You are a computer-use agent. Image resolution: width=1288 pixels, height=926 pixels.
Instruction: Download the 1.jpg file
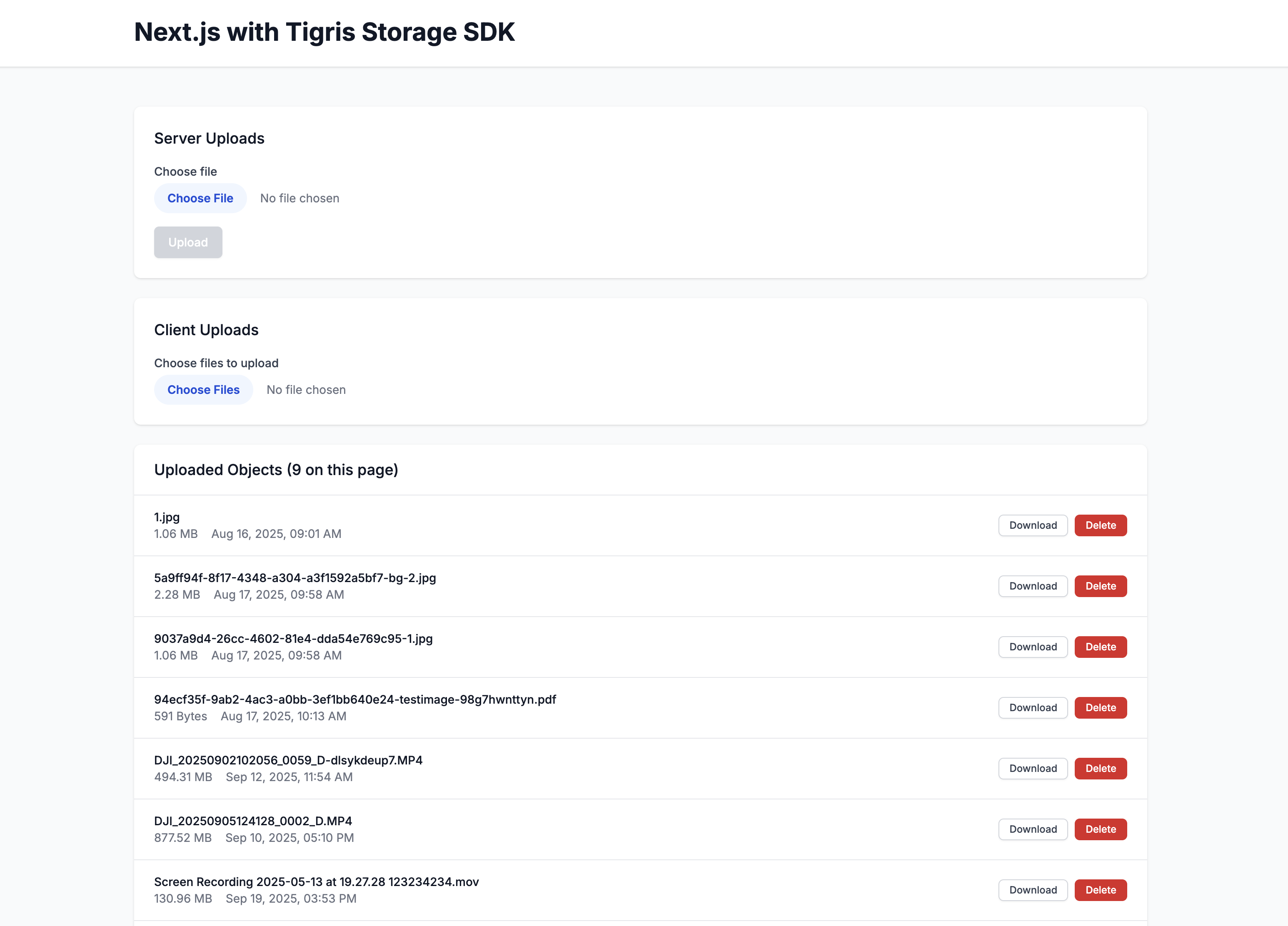pyautogui.click(x=1033, y=525)
